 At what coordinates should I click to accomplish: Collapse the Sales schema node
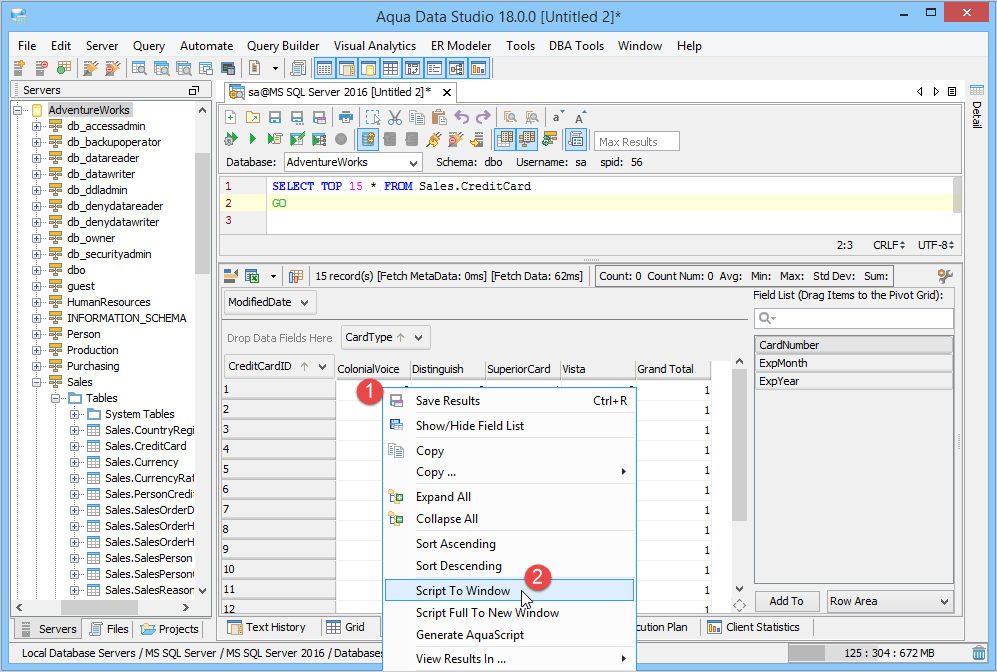click(x=37, y=382)
